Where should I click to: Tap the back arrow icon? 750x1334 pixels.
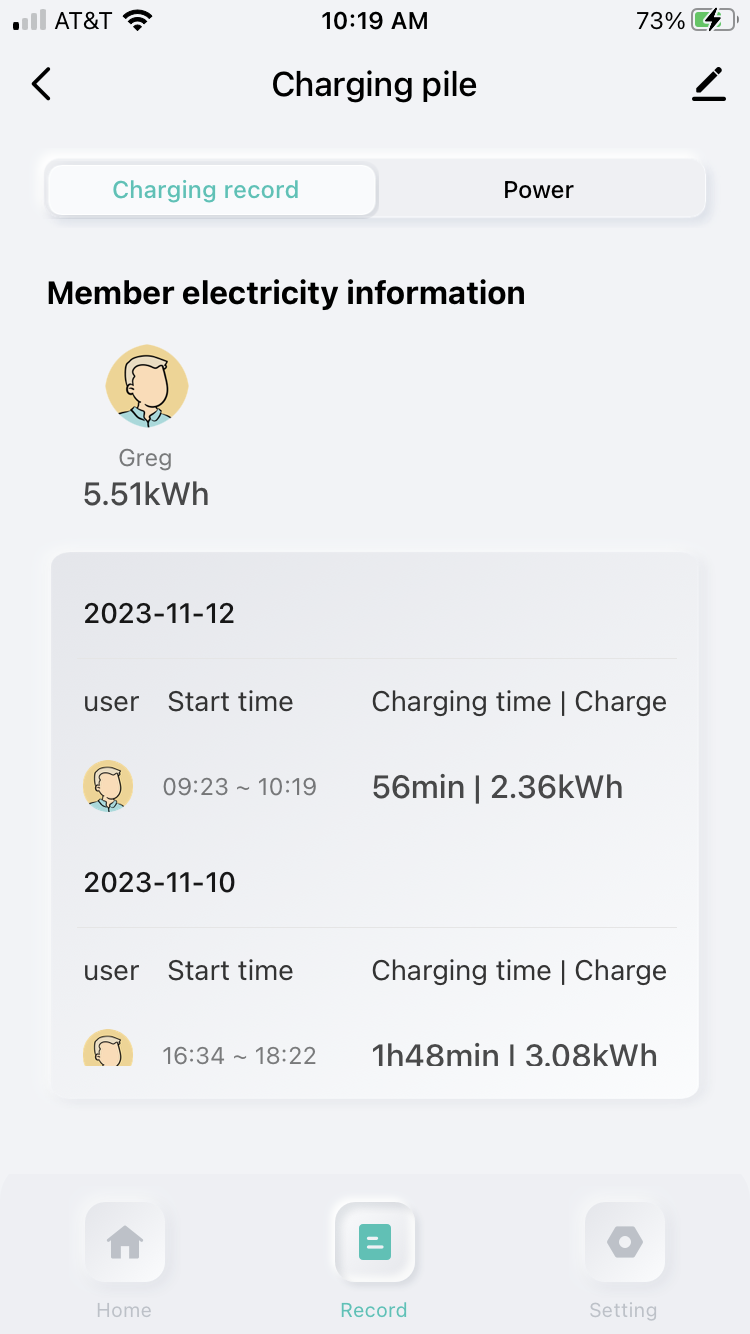pos(41,85)
